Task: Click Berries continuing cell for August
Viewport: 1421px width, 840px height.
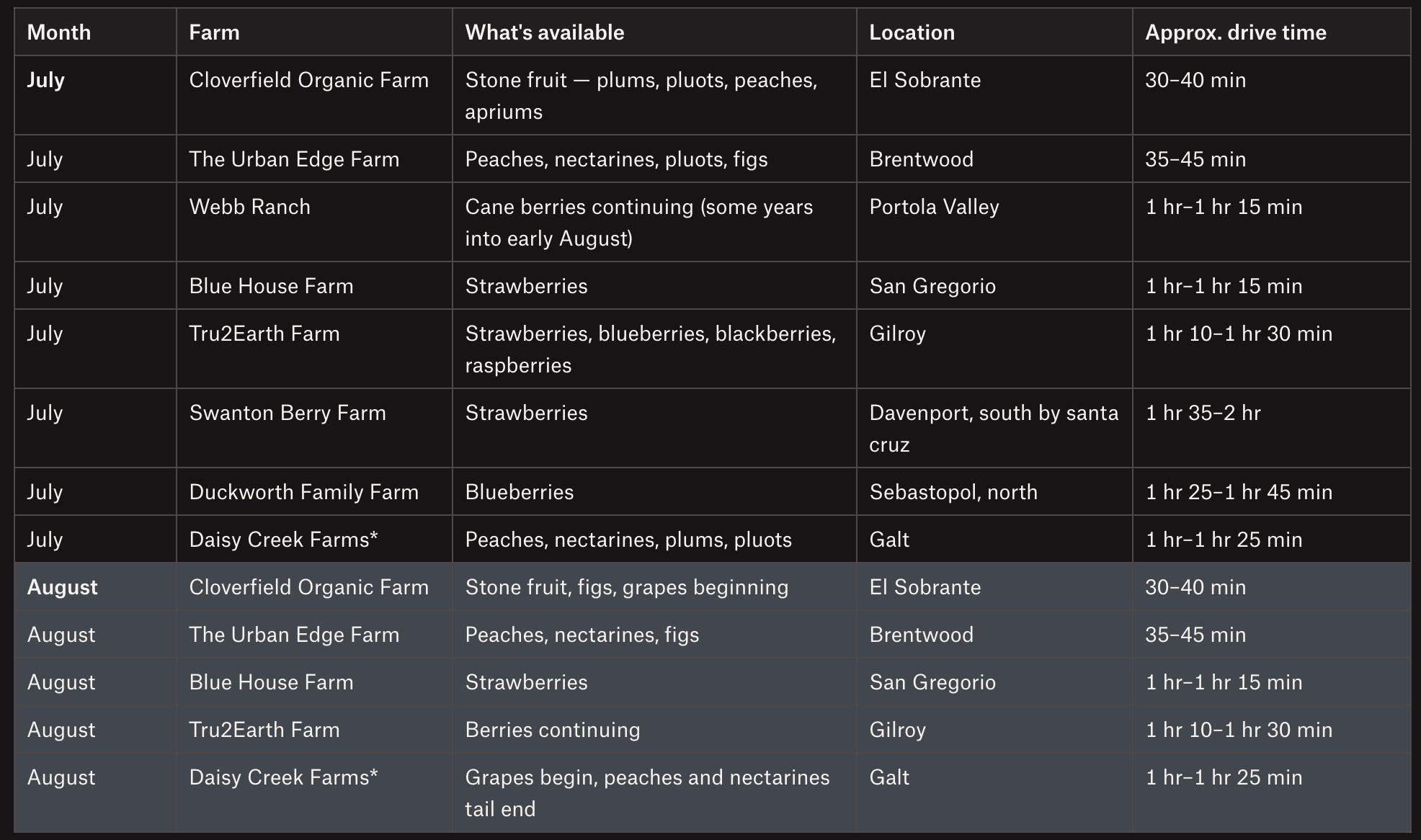Action: (553, 730)
